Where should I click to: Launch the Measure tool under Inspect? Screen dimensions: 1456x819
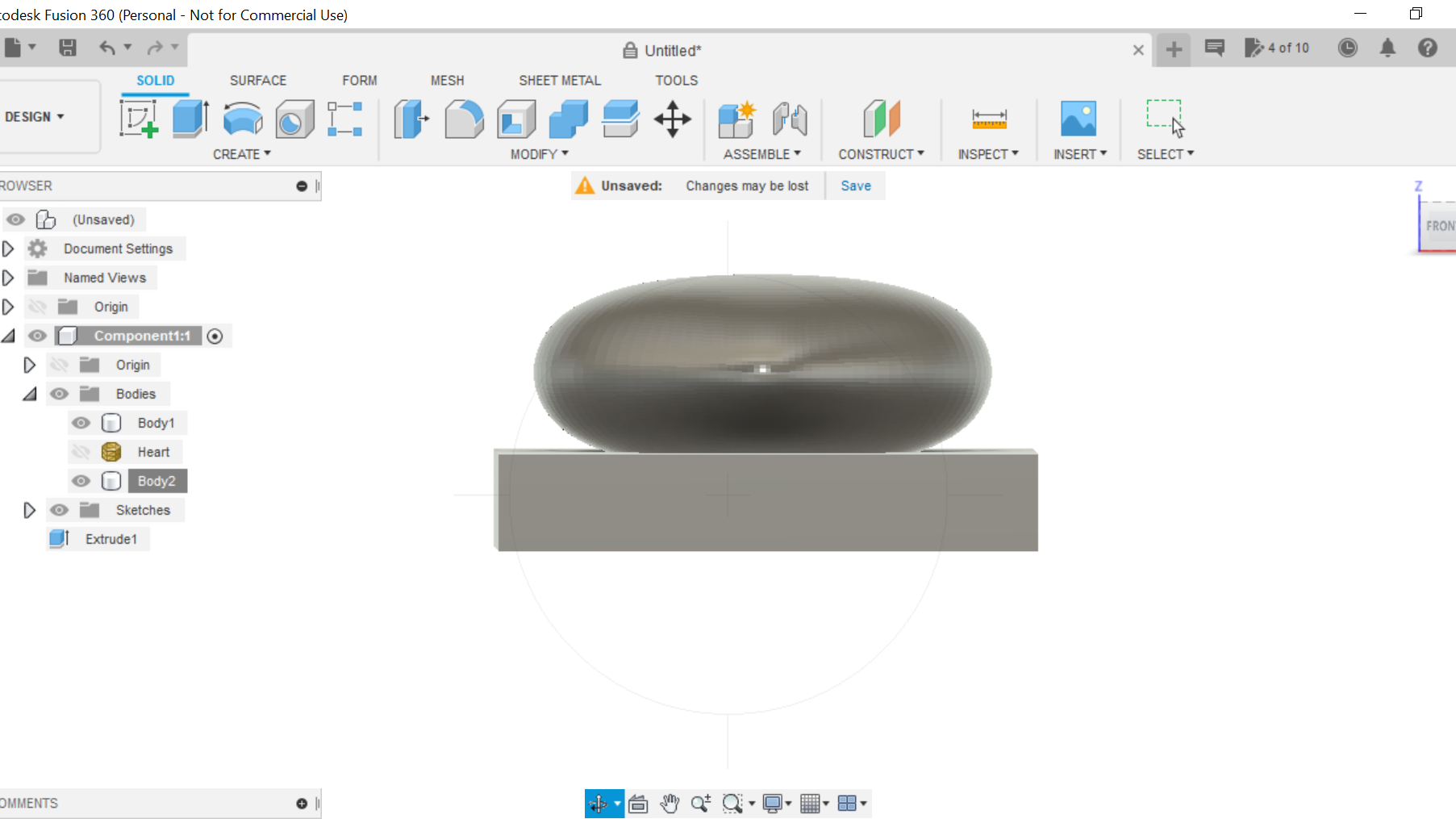click(987, 119)
